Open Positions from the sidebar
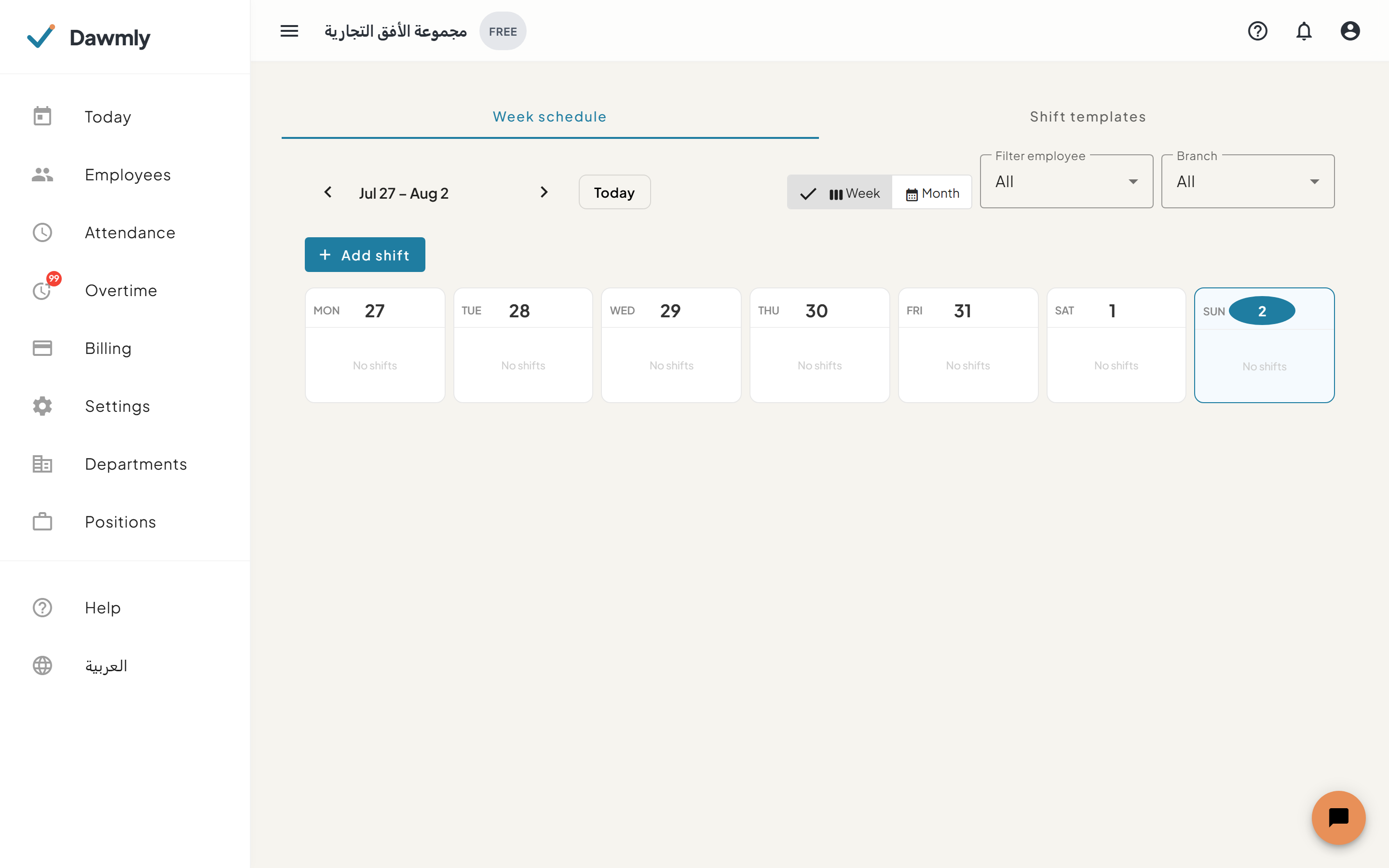Viewport: 1389px width, 868px height. [125, 522]
